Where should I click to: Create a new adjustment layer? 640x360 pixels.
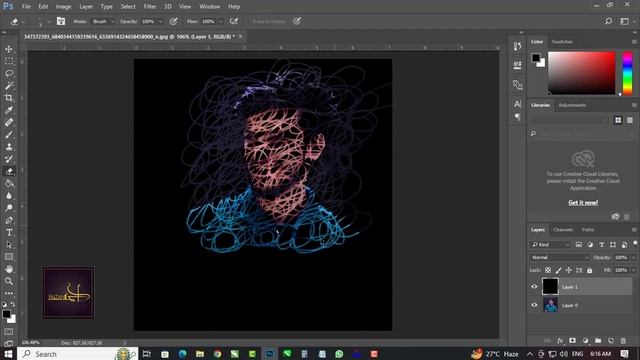(585, 341)
